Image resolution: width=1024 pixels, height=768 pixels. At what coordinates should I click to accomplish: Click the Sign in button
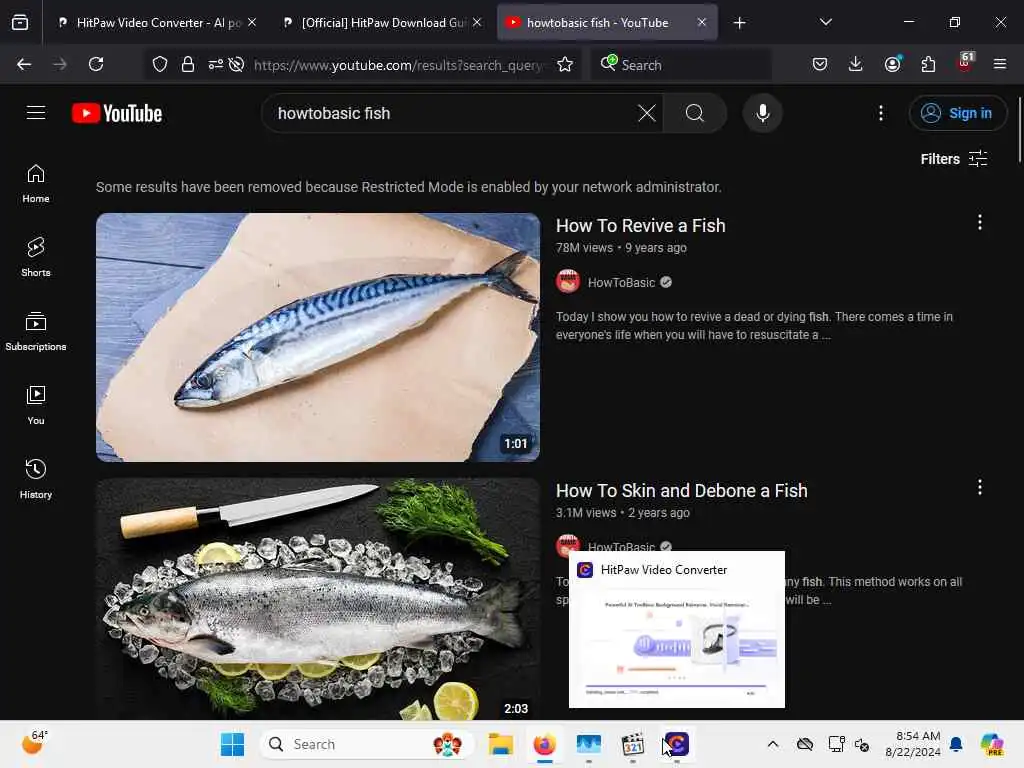(957, 113)
